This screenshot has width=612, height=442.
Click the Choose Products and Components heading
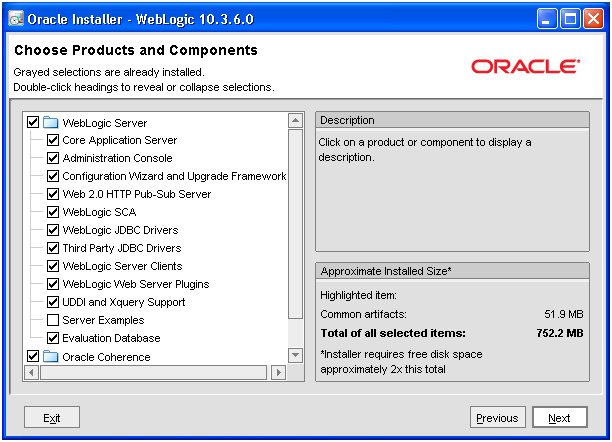click(136, 50)
